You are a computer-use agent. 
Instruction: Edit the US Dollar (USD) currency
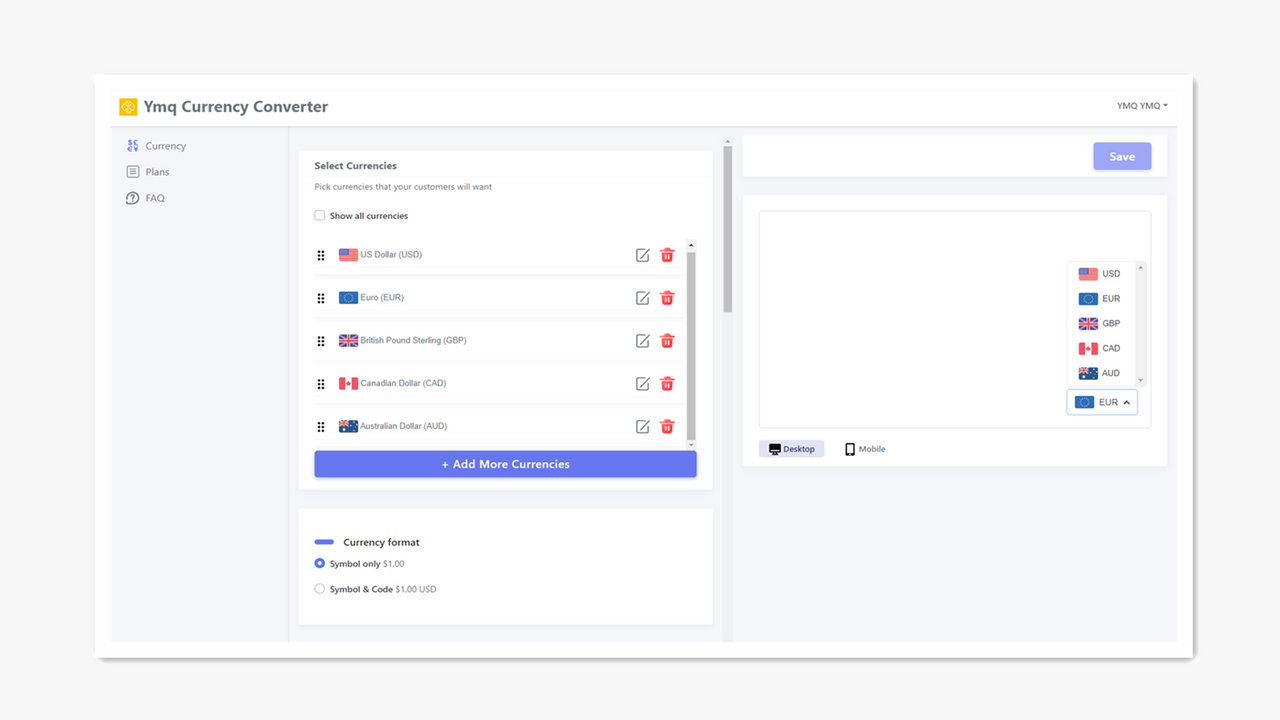click(x=643, y=255)
